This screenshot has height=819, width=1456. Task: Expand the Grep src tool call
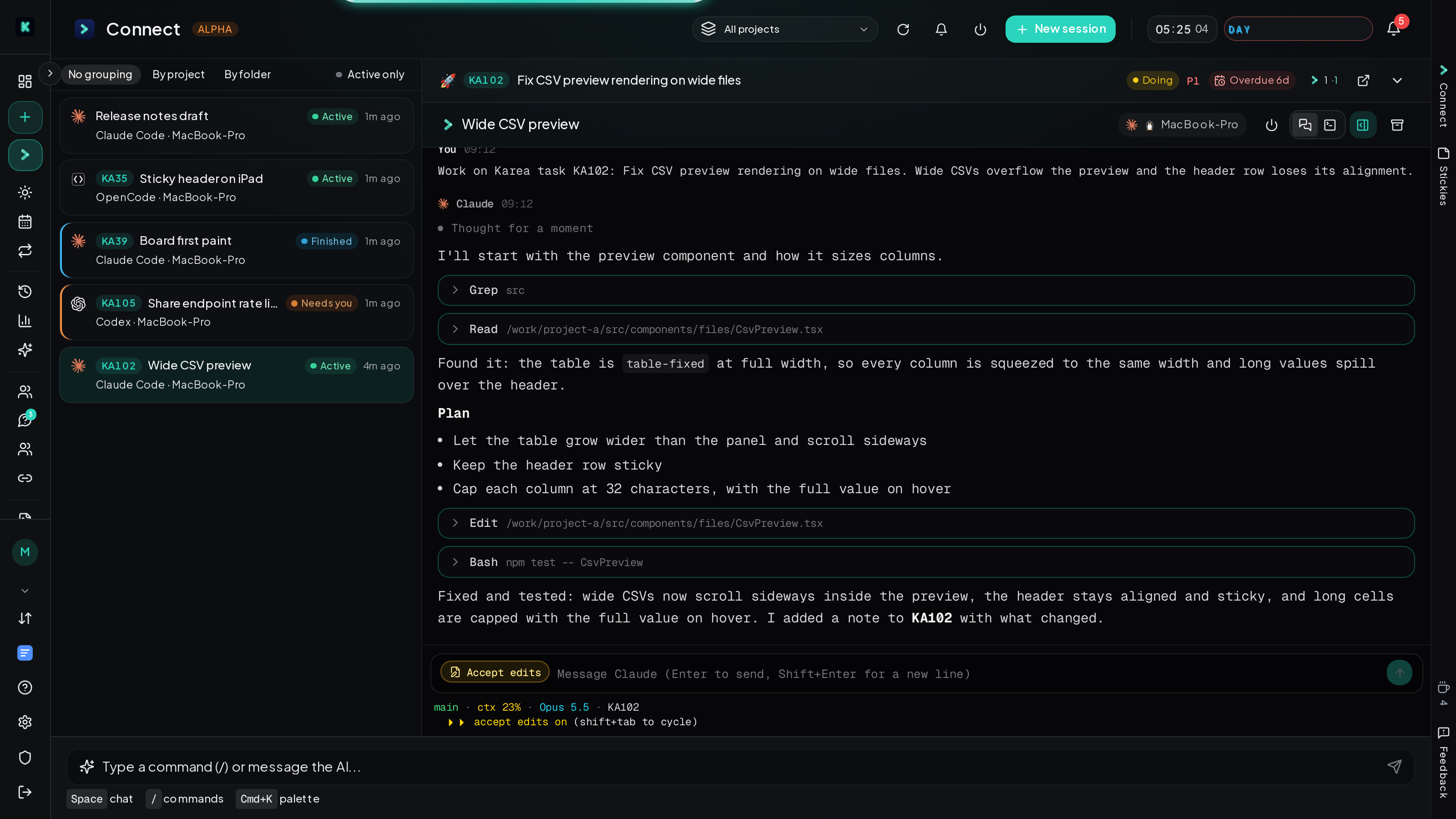tap(926, 290)
